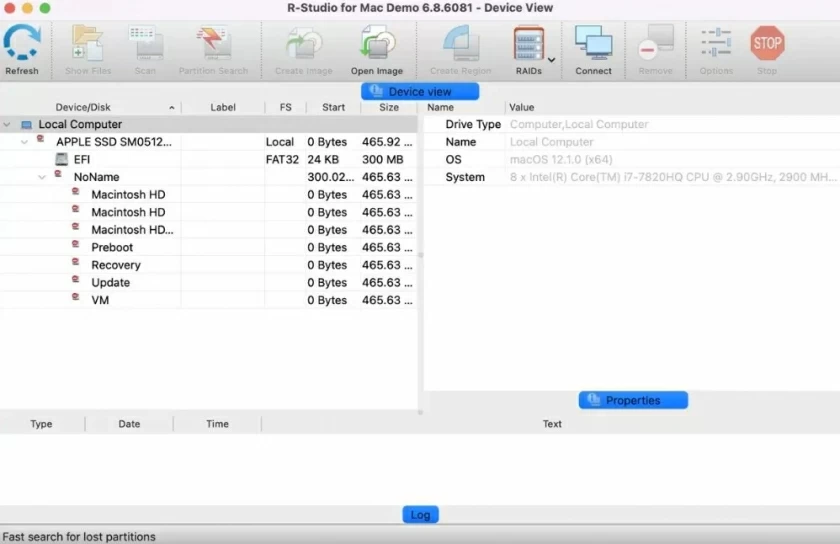Open the RAIDs dropdown arrow
The image size is (840, 544).
[x=551, y=60]
